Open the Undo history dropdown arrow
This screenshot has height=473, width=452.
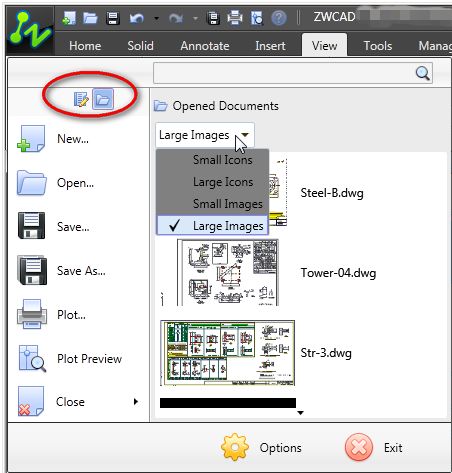pos(156,18)
